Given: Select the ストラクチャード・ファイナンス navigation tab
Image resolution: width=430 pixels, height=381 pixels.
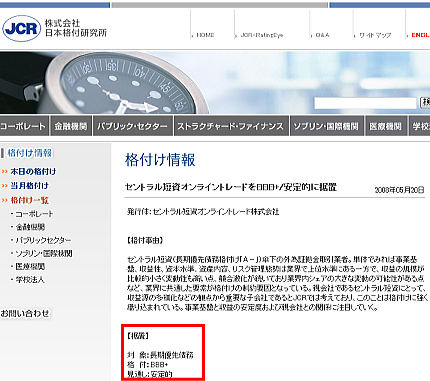Looking at the screenshot, I should point(231,126).
